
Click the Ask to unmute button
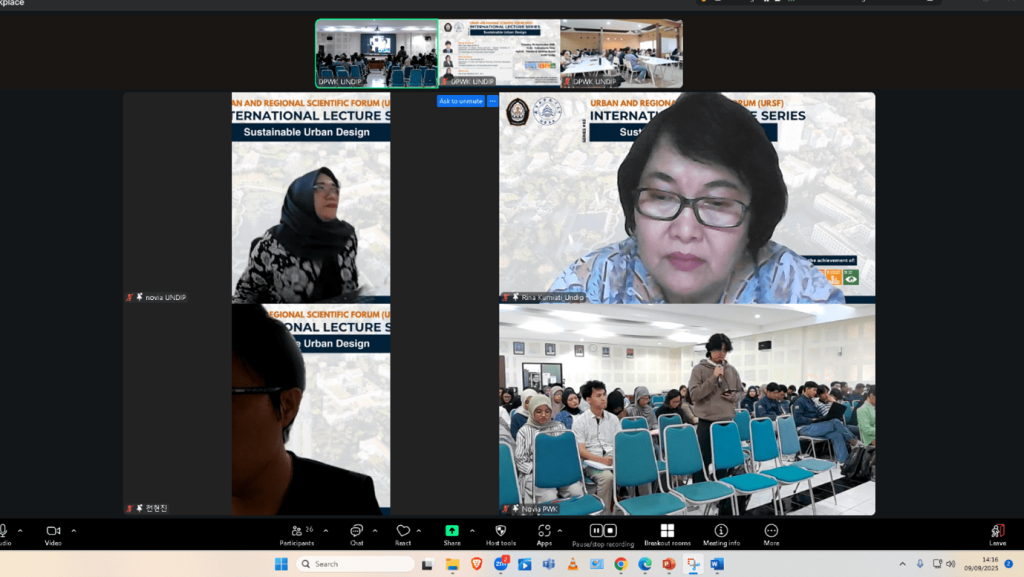[x=460, y=101]
